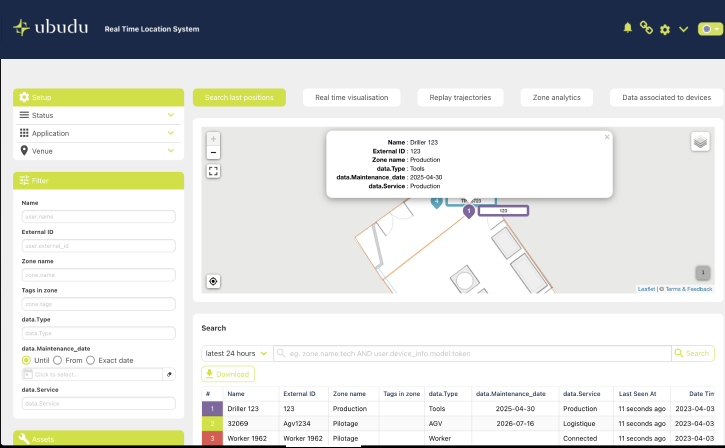Expand the Application section

pos(98,133)
